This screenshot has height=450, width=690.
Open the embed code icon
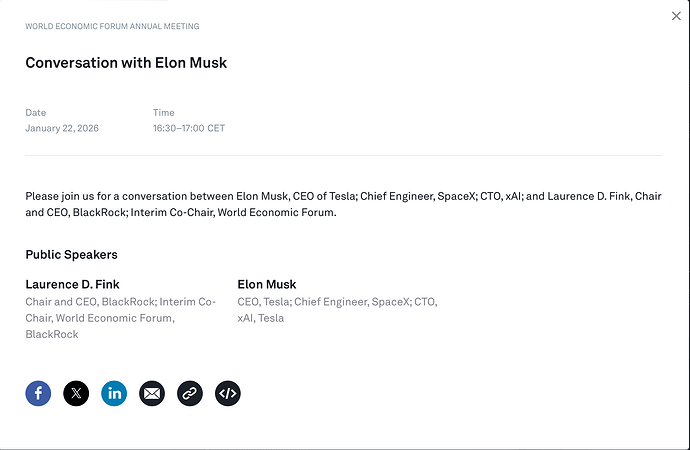(x=228, y=393)
